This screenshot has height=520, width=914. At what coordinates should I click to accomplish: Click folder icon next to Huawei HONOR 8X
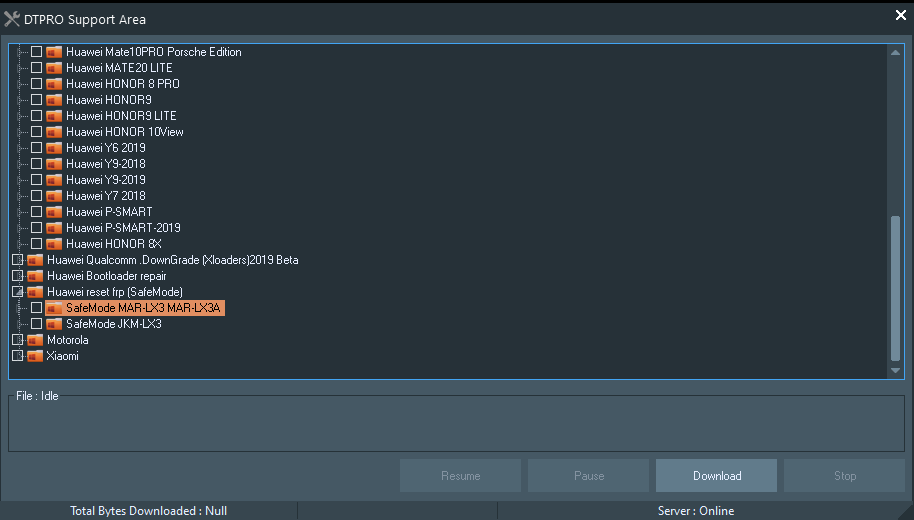(54, 244)
